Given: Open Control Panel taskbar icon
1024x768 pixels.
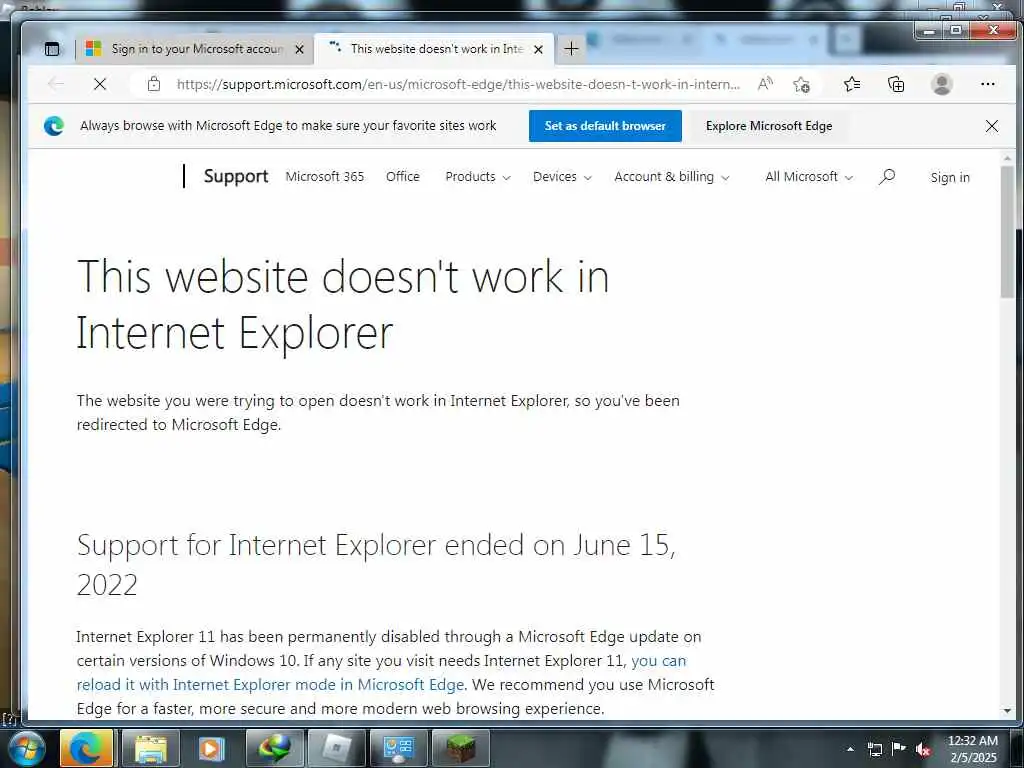Looking at the screenshot, I should click(398, 748).
